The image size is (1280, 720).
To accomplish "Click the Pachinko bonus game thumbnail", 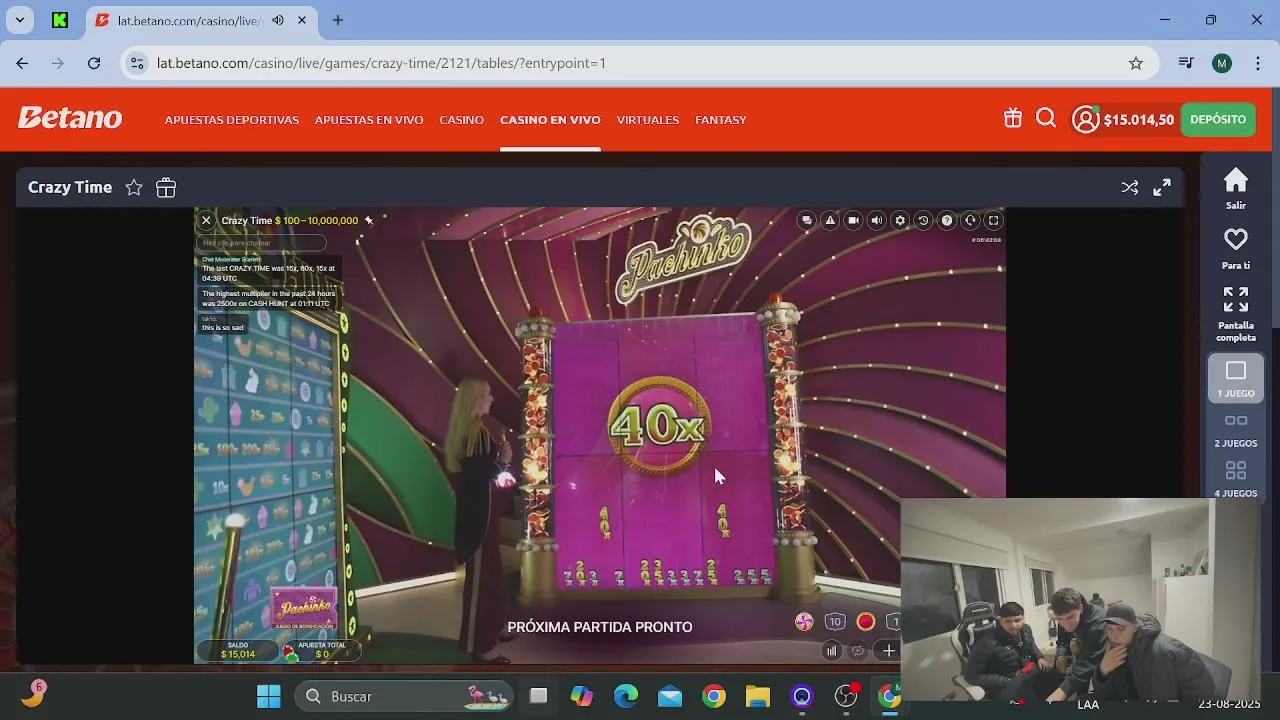I will click(x=305, y=609).
